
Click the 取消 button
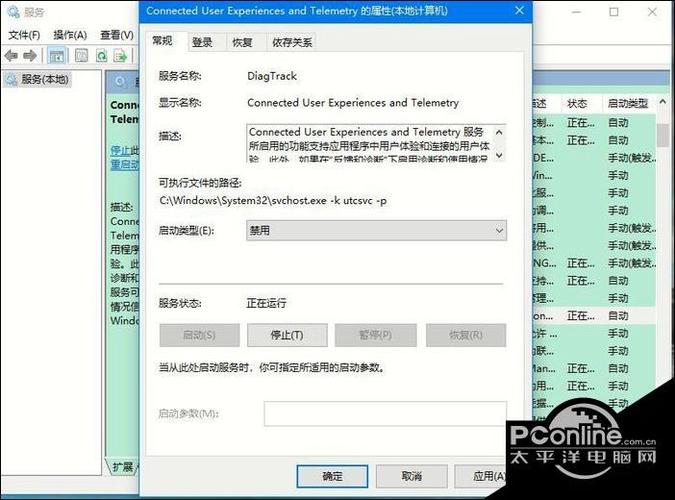tap(412, 476)
